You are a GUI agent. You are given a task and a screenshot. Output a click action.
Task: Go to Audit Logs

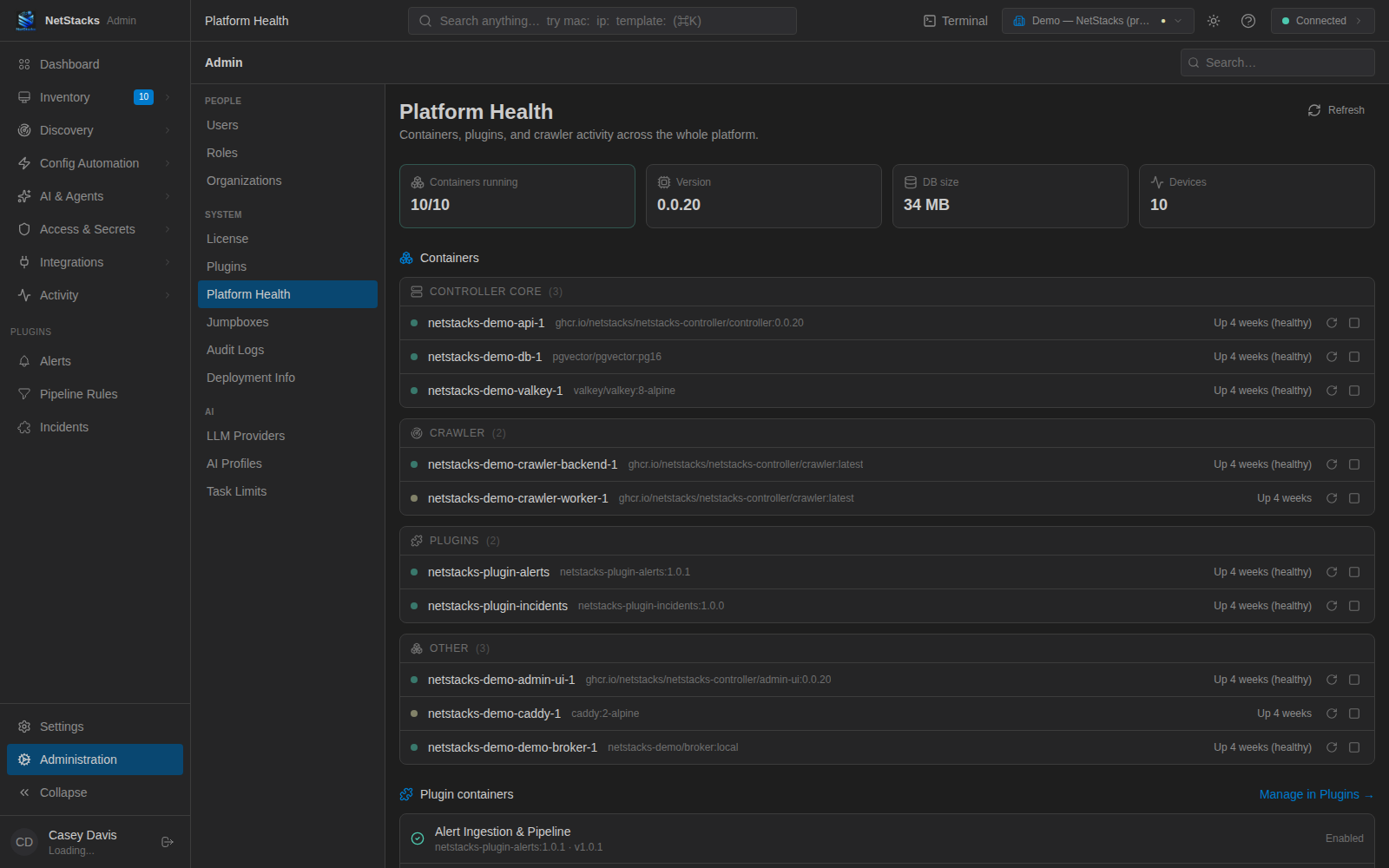pos(287,350)
